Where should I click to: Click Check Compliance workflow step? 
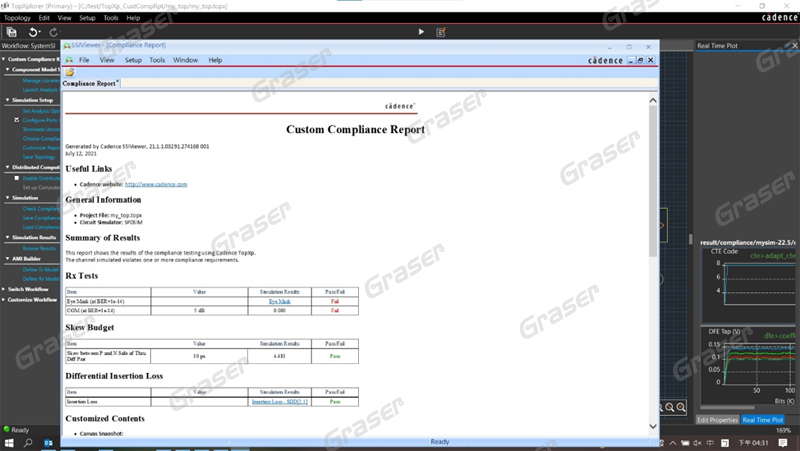click(41, 209)
